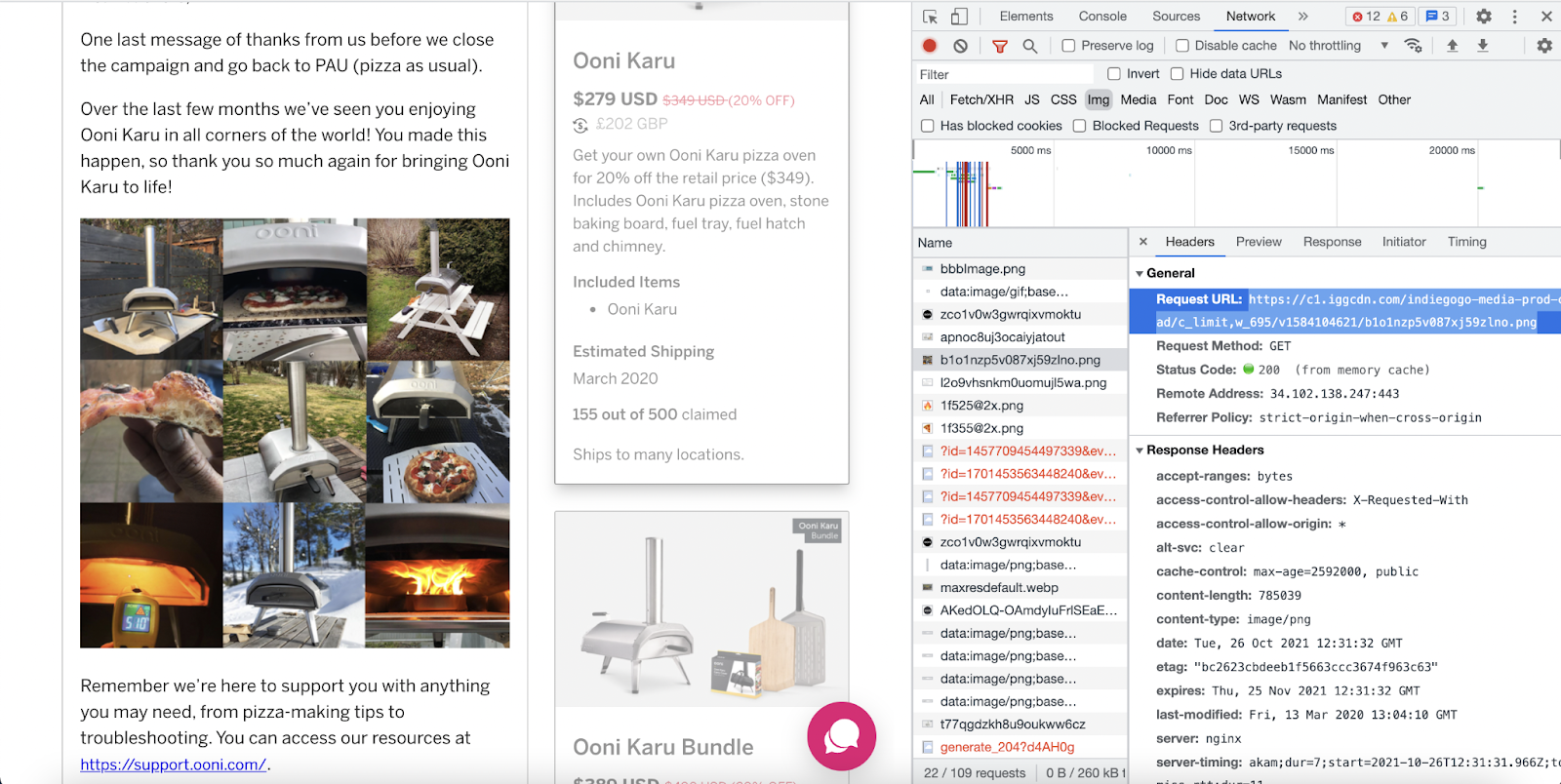Select the maxresdefault.webp request

[x=1020, y=588]
